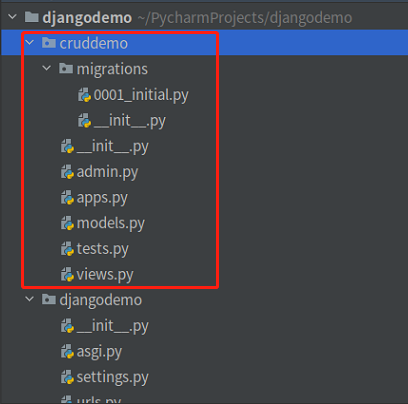
Task: Click the root djangodemo project folder icon
Action: point(32,17)
